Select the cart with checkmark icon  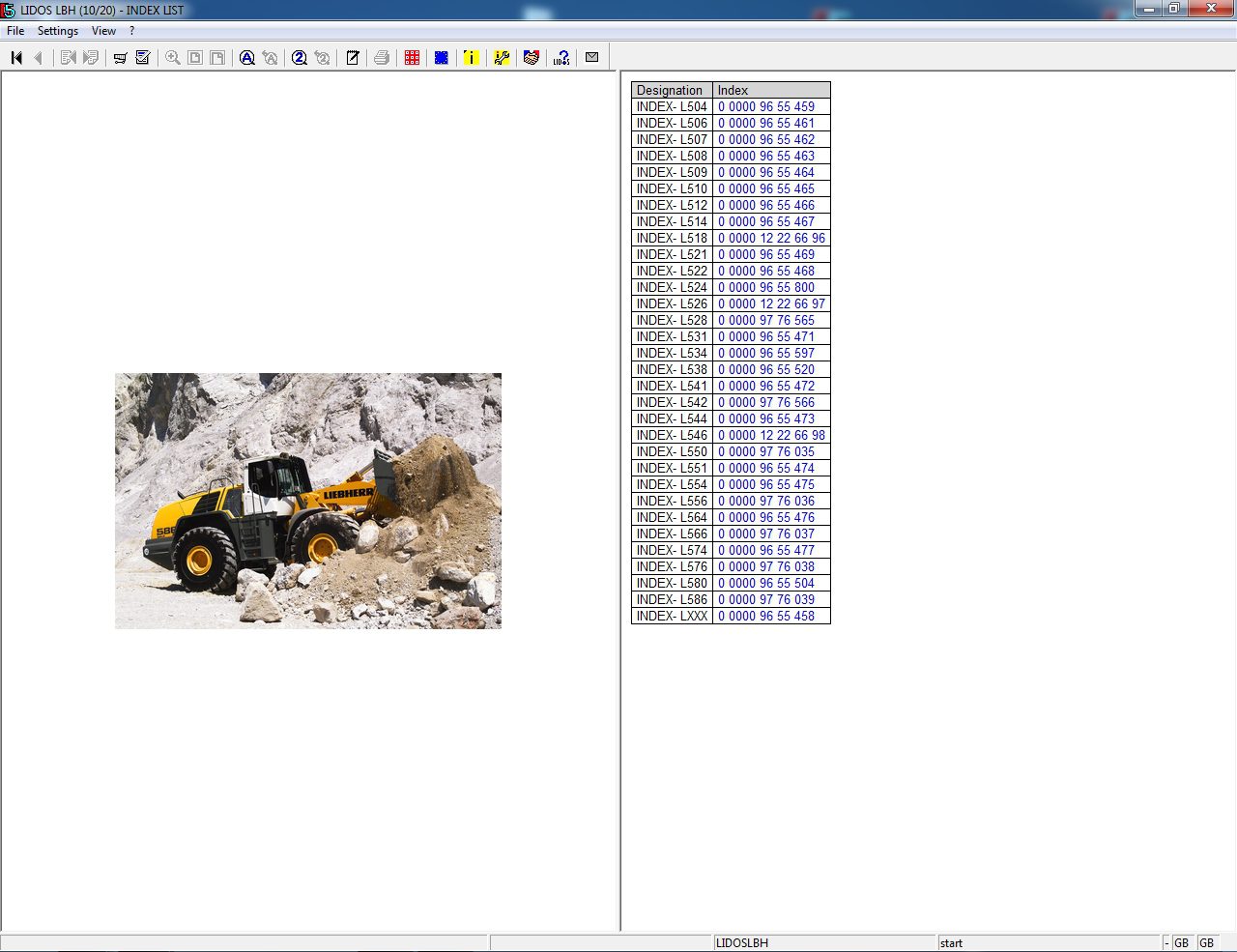point(142,57)
